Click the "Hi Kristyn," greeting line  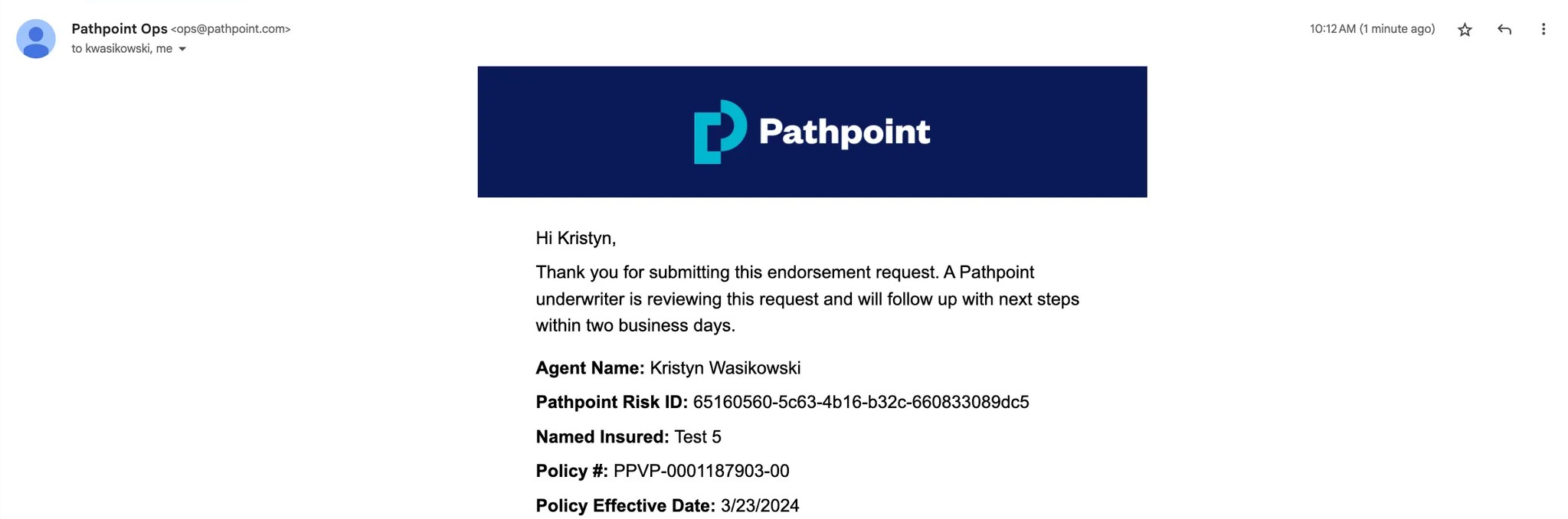(x=575, y=238)
